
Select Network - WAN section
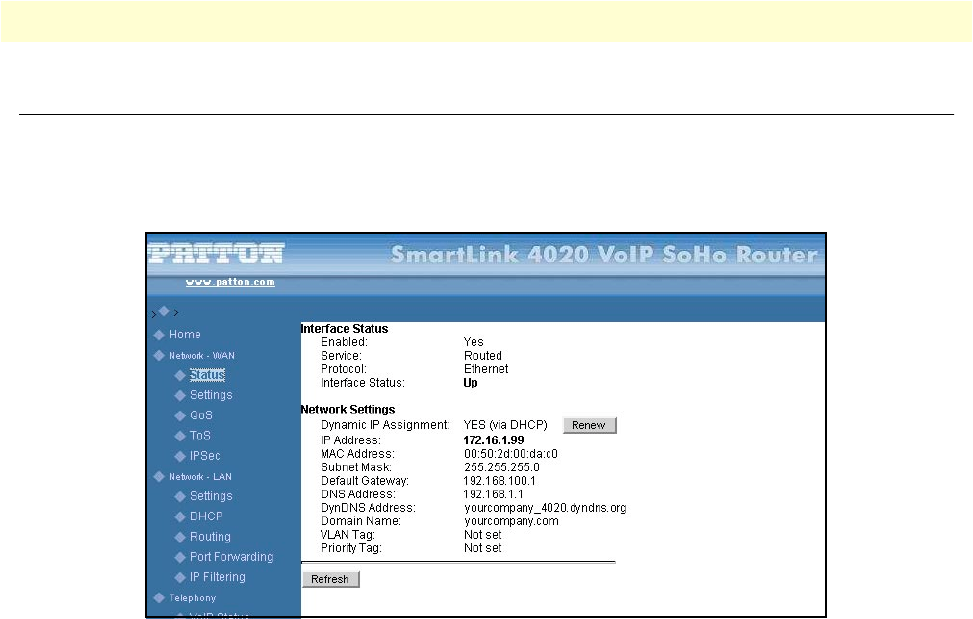pyautogui.click(x=202, y=355)
